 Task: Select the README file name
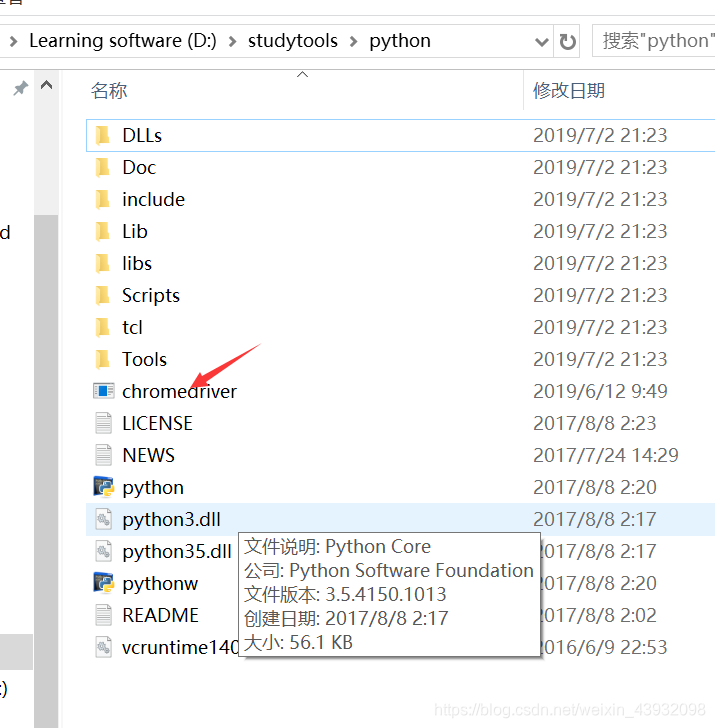click(x=160, y=616)
